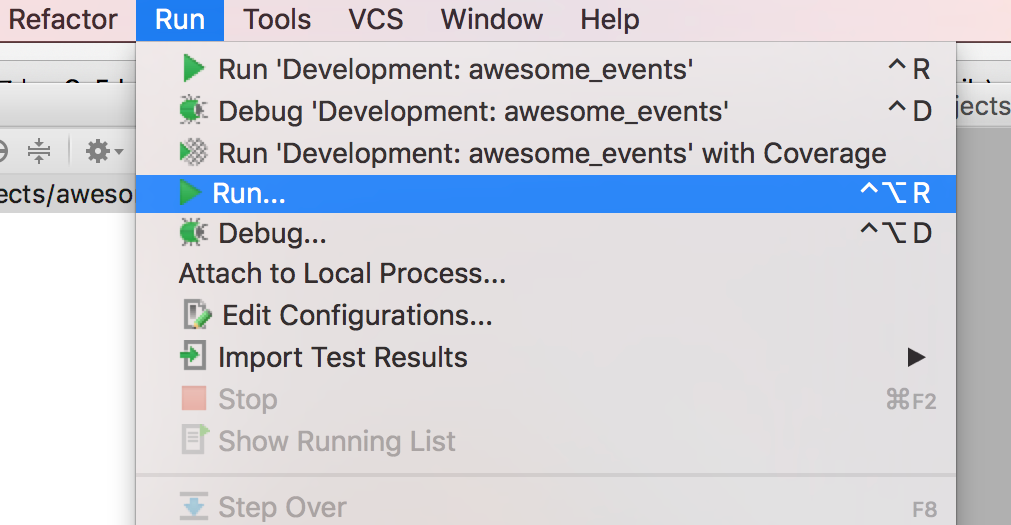Open the Help menu
Viewport: 1011px width, 525px height.
click(x=609, y=19)
